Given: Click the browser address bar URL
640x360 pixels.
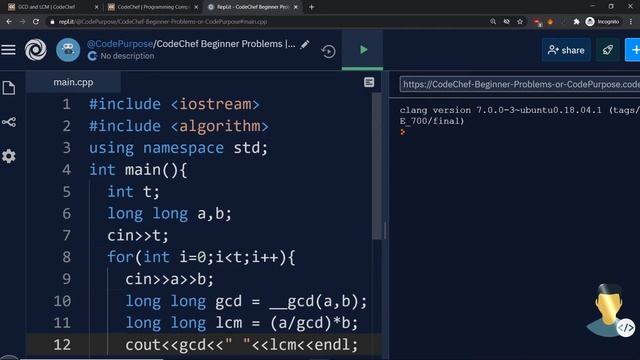Looking at the screenshot, I should pos(163,22).
